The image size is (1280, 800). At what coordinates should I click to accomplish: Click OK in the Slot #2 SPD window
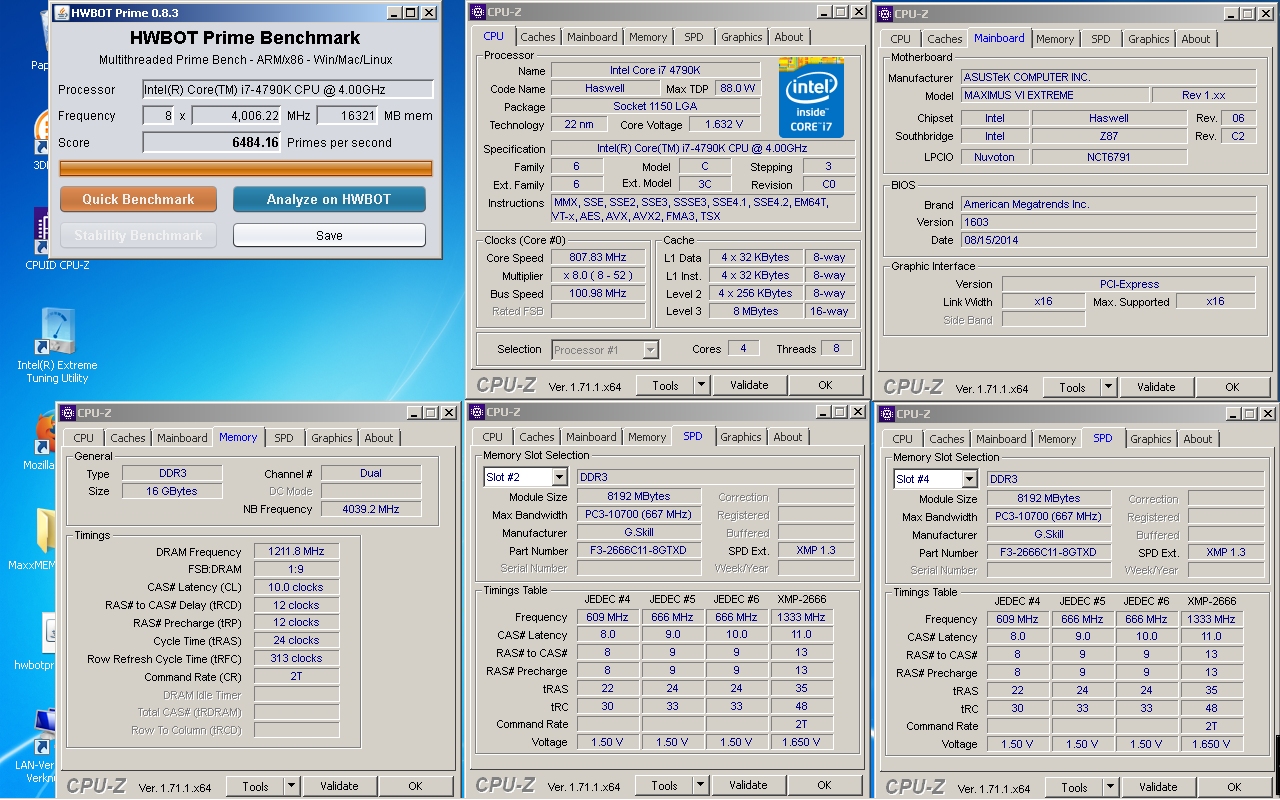point(824,785)
